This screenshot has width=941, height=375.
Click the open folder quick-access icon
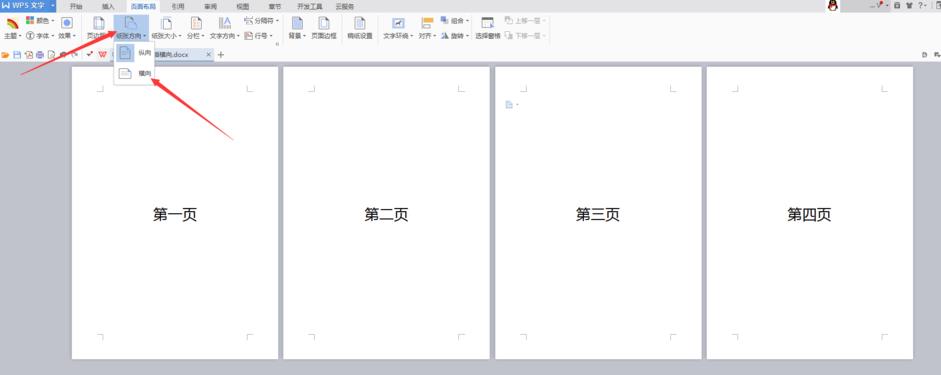[5, 55]
